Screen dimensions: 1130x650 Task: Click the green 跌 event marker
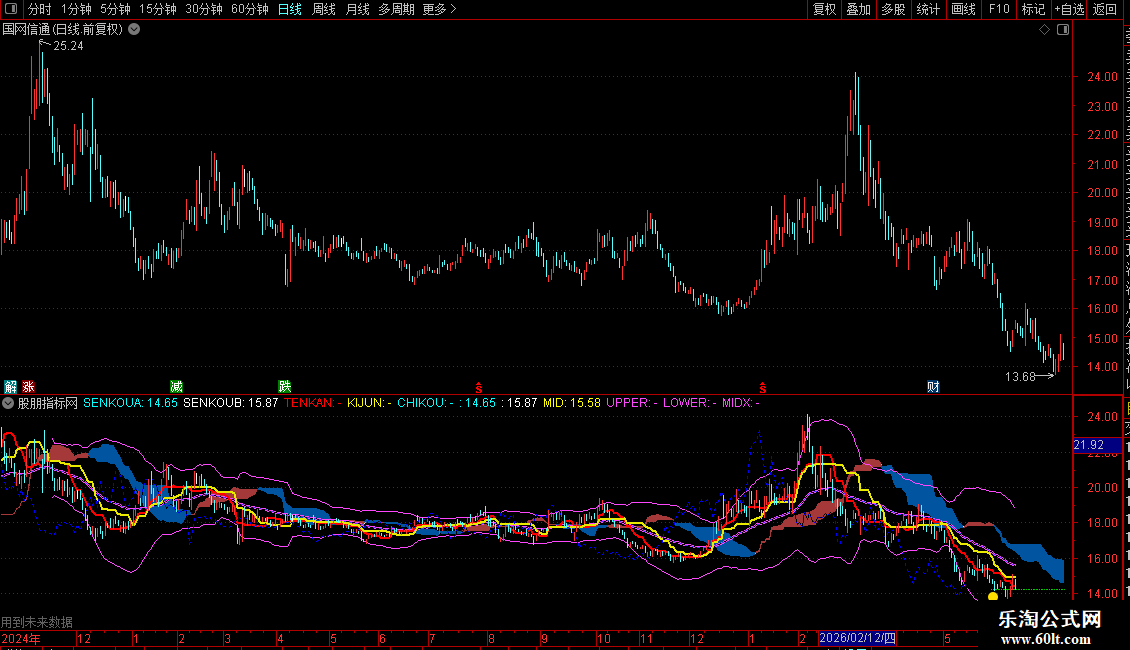(285, 387)
